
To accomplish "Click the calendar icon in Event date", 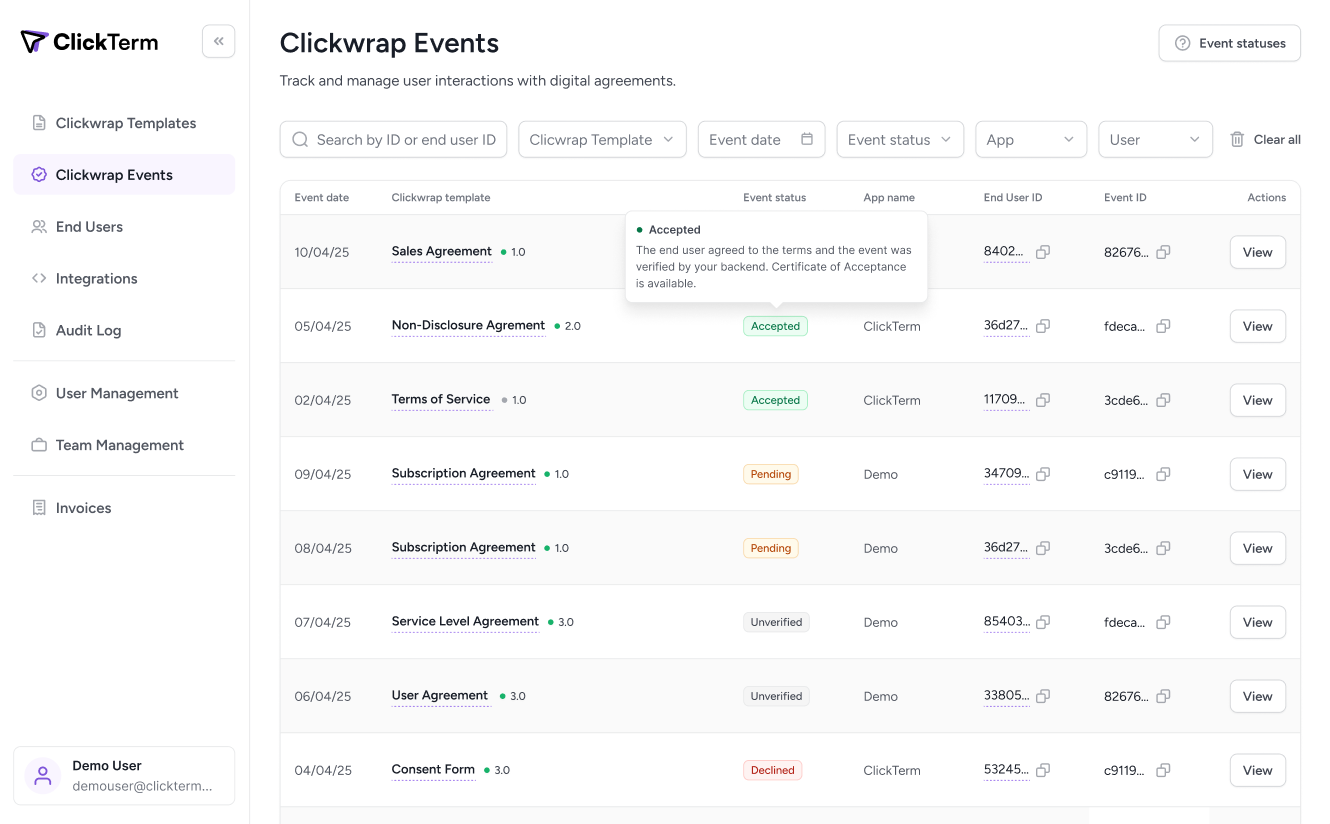I will pyautogui.click(x=807, y=139).
